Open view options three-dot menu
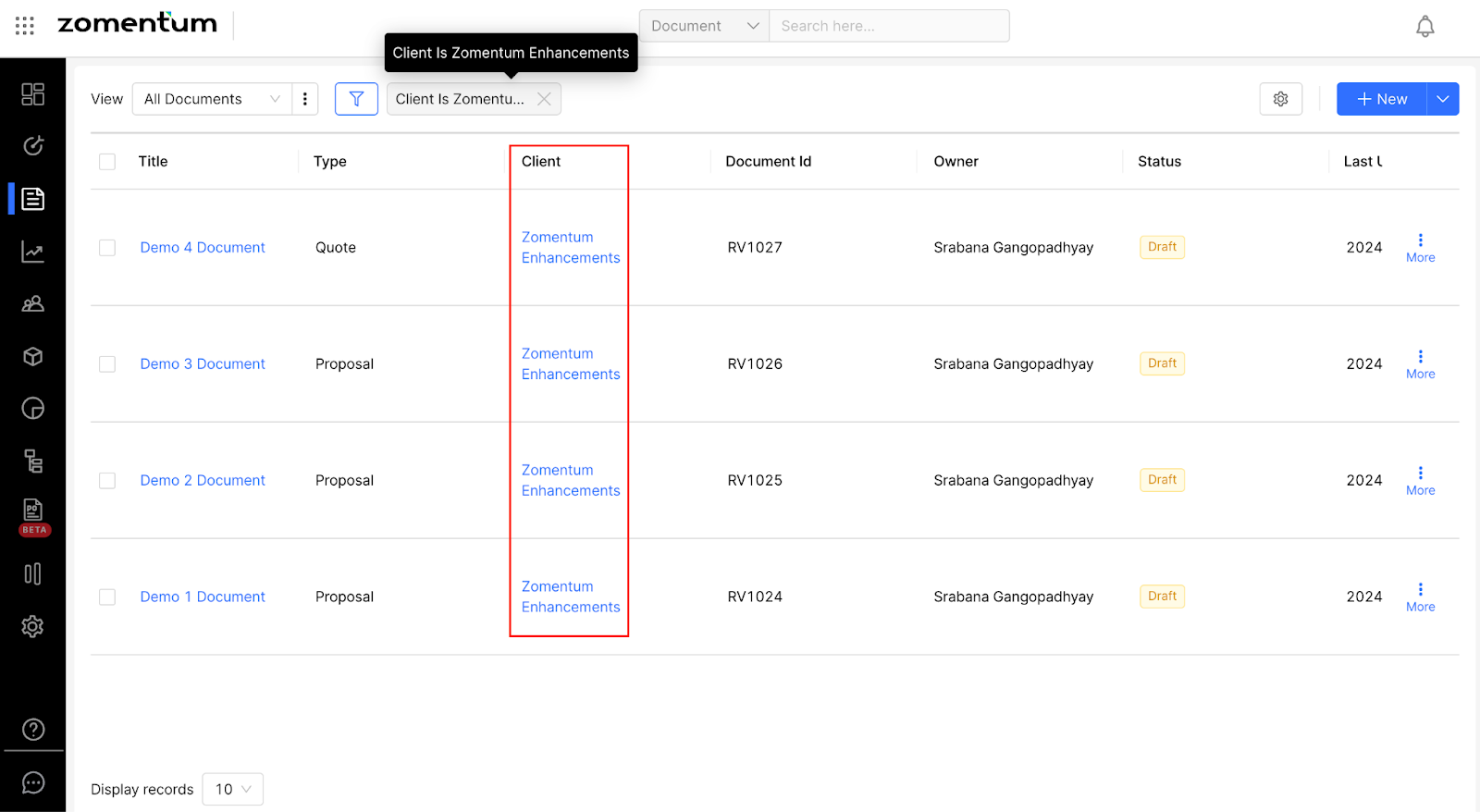 click(305, 99)
